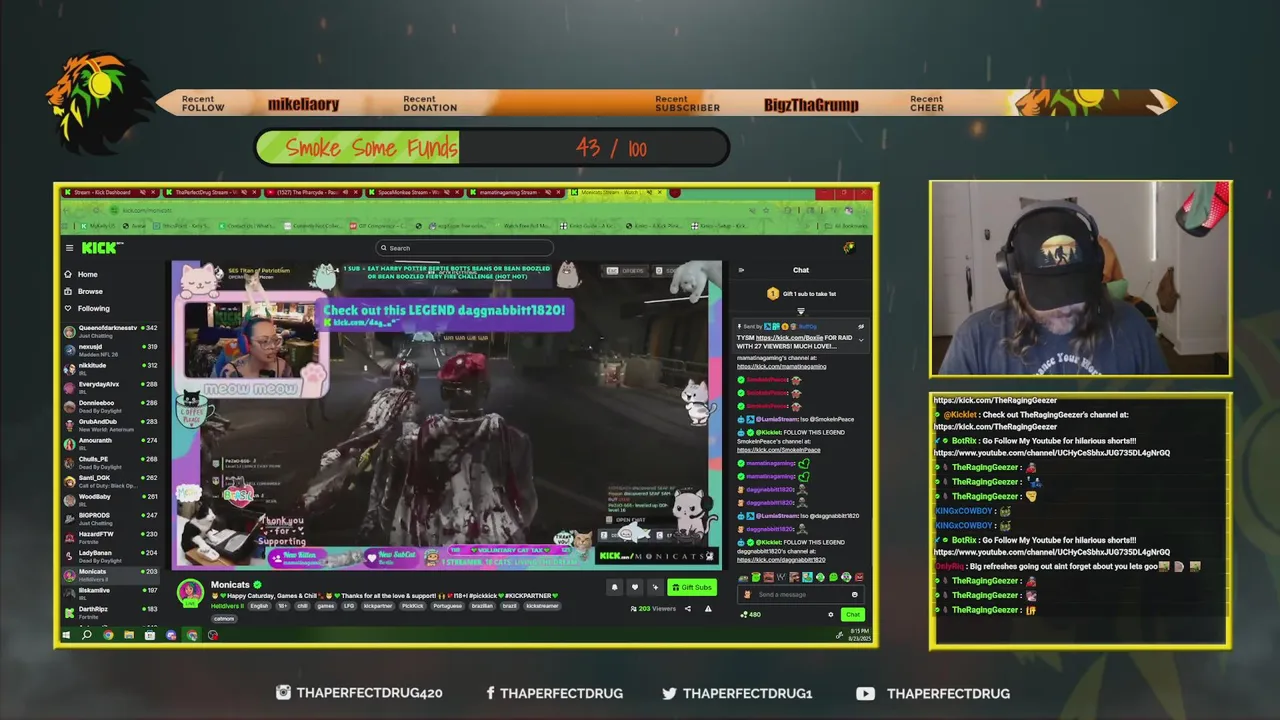The width and height of the screenshot is (1280, 720).
Task: Open nexusjd channel in sidebar
Action: click(x=112, y=350)
